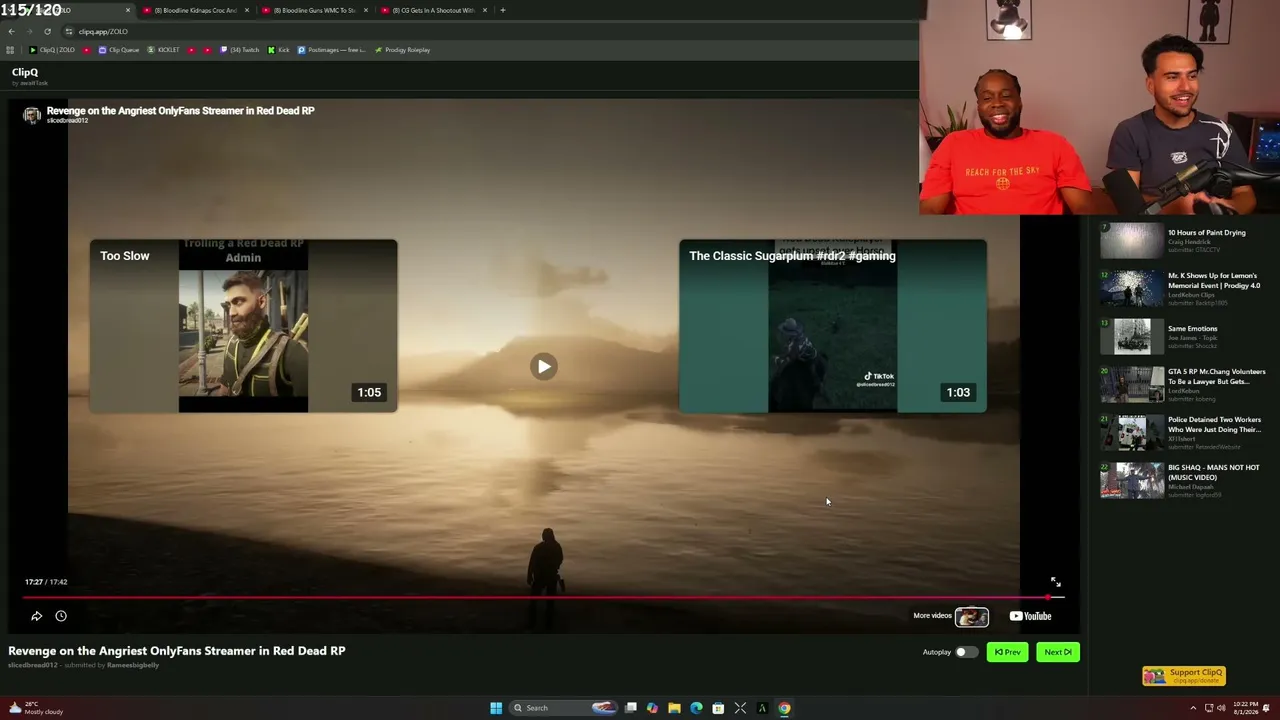The width and height of the screenshot is (1280, 720).
Task: Open a new browser tab with plus
Action: click(503, 10)
